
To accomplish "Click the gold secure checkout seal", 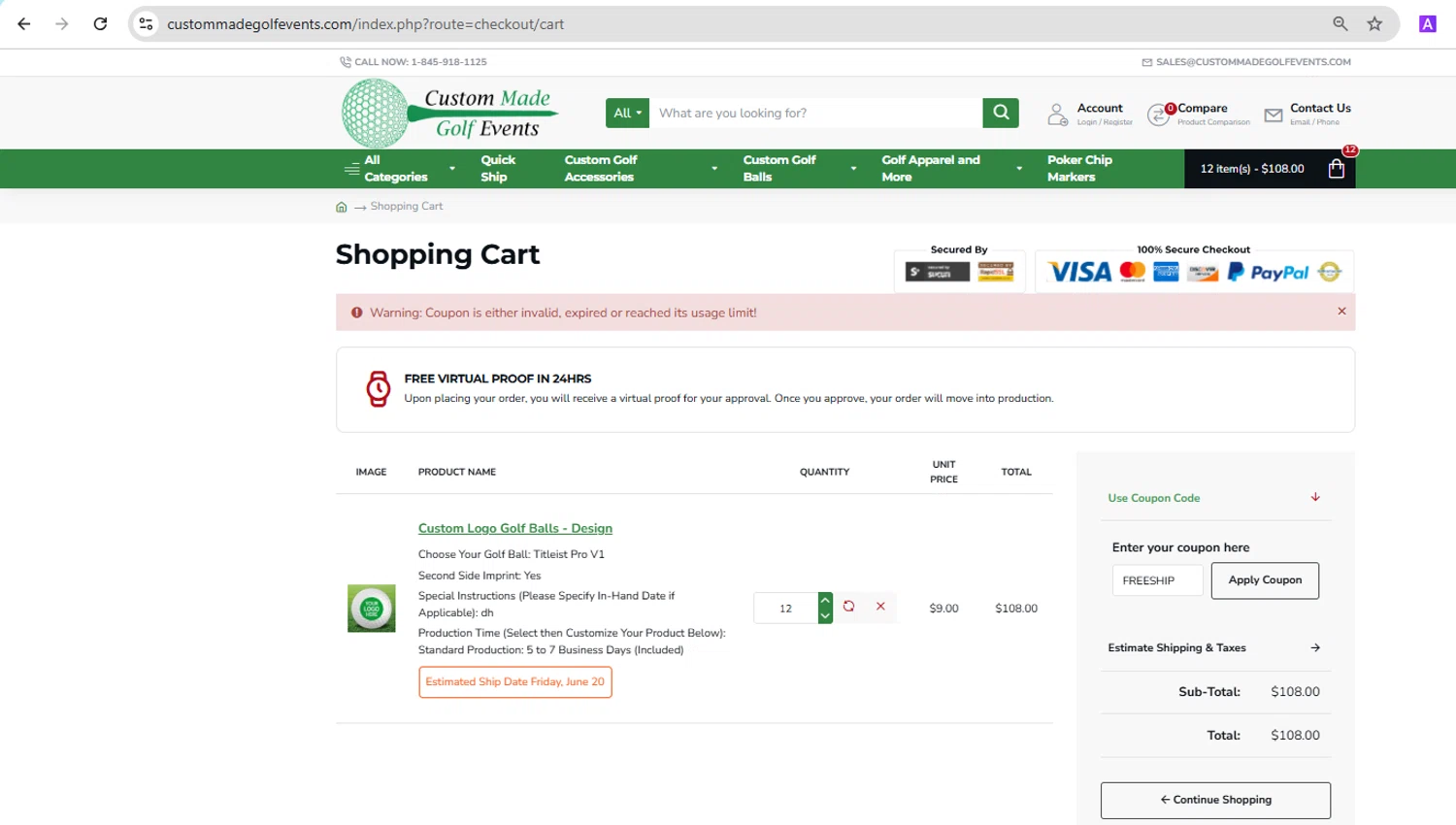I will (x=1330, y=273).
